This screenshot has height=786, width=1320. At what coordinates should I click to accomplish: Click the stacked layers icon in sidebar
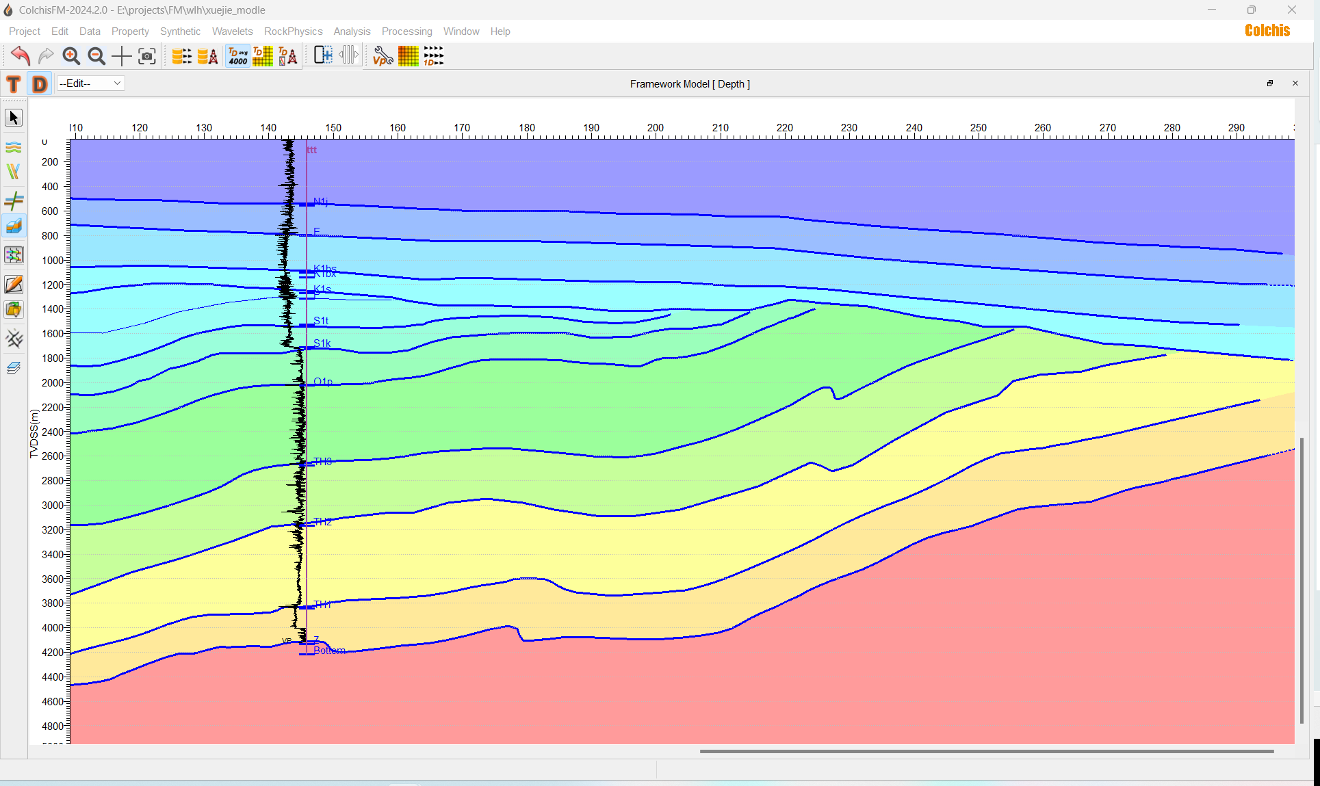coord(14,367)
